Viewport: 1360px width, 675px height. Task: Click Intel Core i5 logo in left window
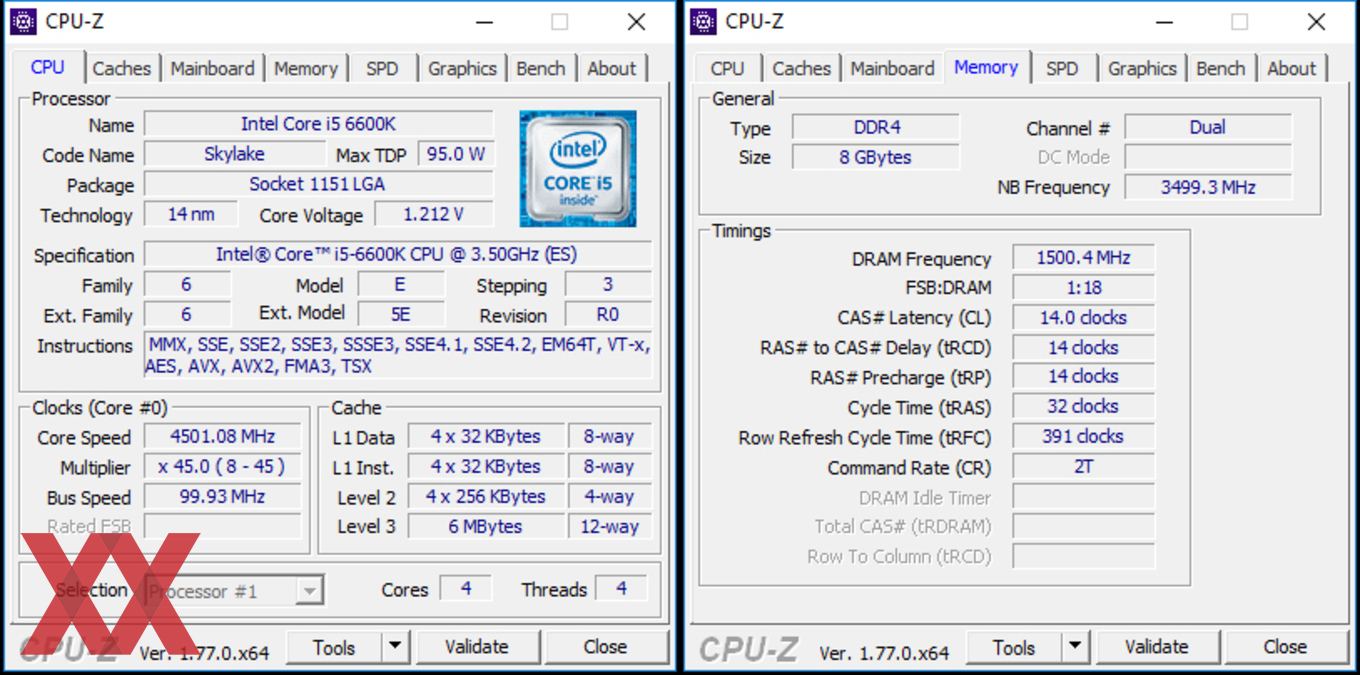578,169
